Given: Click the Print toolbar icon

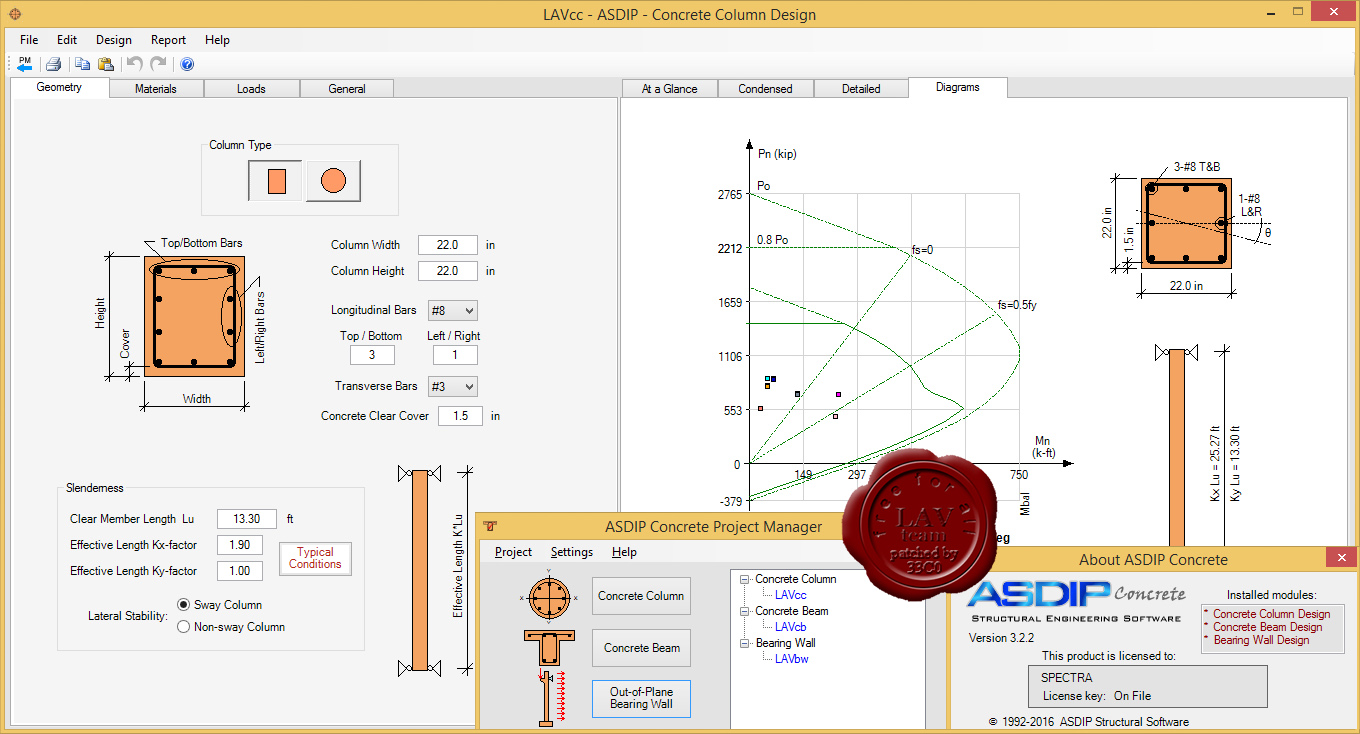Looking at the screenshot, I should coord(54,64).
